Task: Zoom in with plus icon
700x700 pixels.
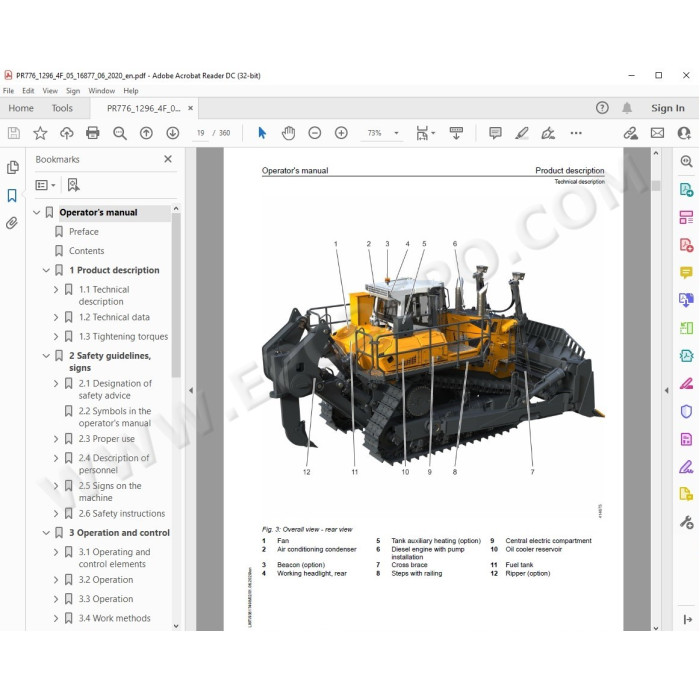Action: 341,133
